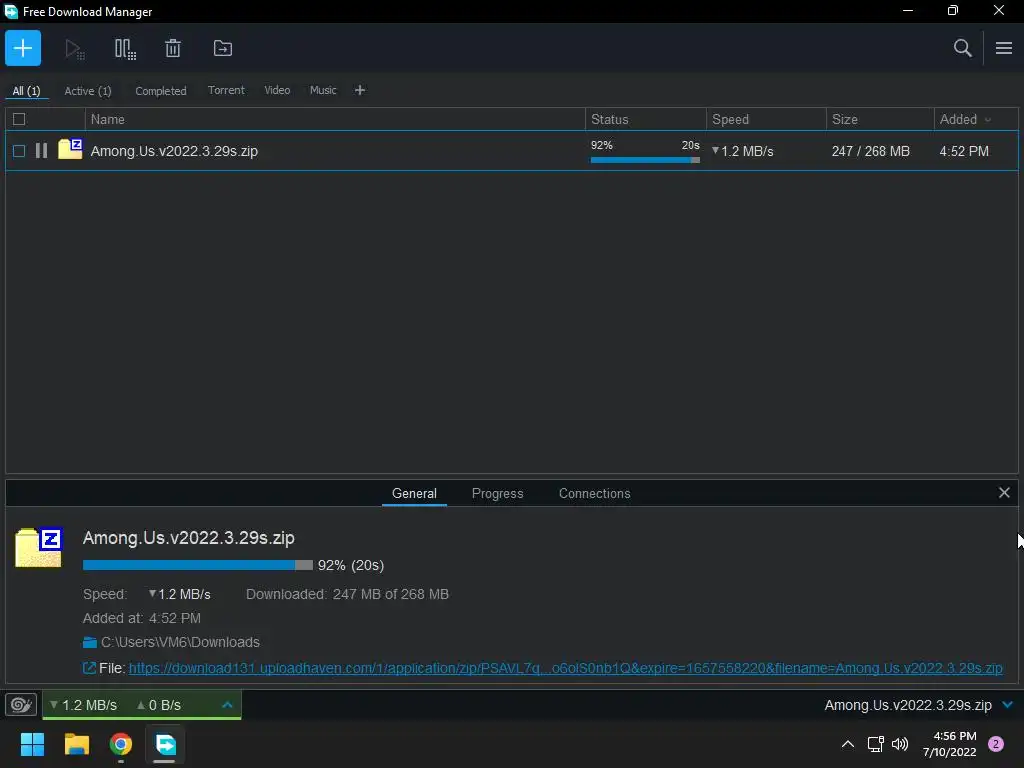This screenshot has width=1024, height=768.
Task: Click the trash Delete toolbar icon
Action: (173, 48)
